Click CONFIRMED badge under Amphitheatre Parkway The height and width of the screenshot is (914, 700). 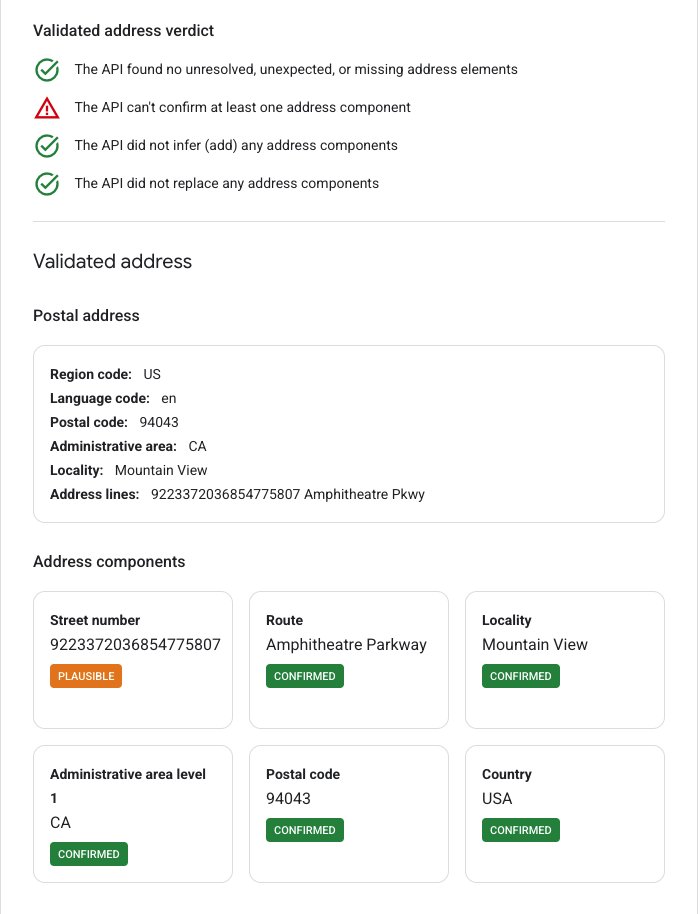coord(305,676)
